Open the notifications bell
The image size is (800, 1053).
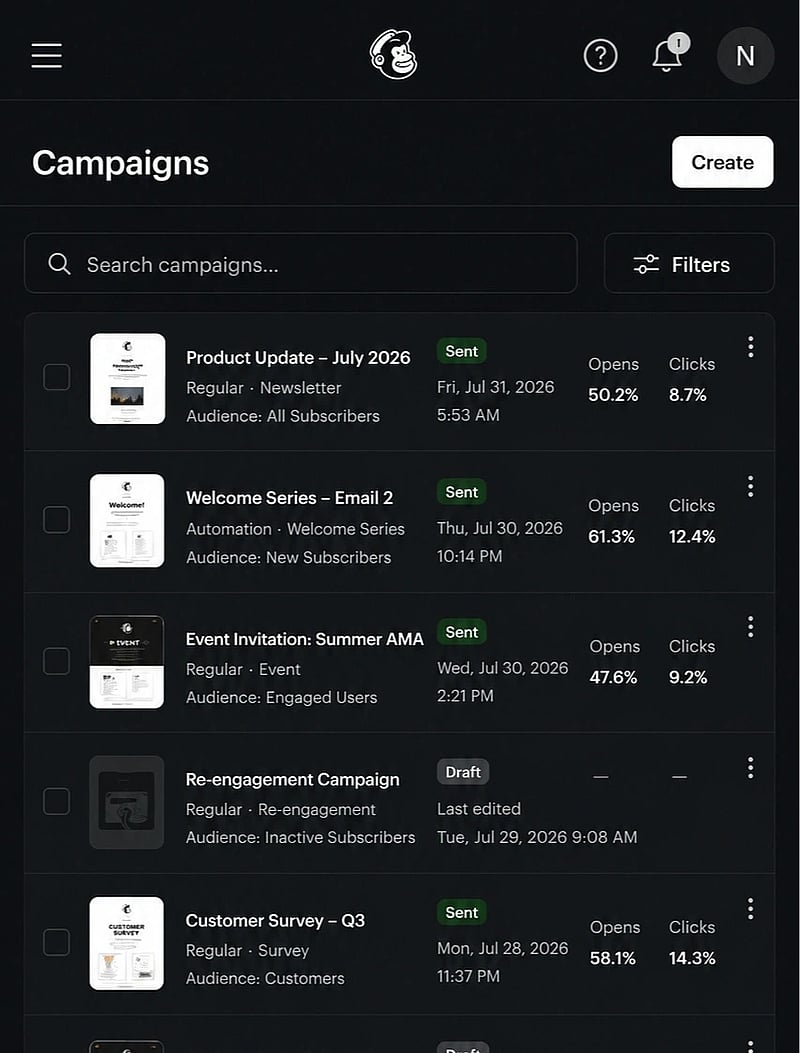(668, 55)
